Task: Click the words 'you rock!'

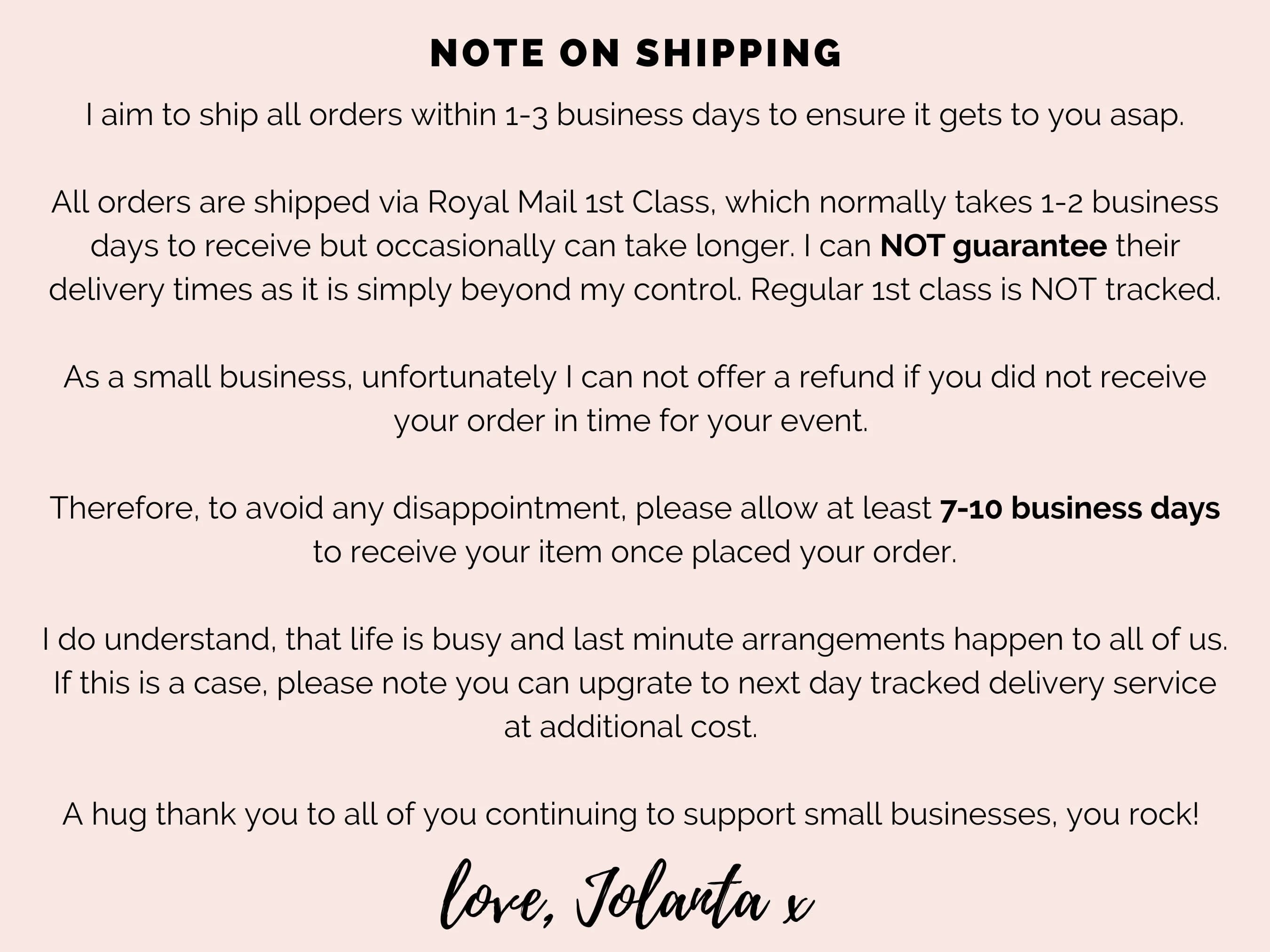Action: click(x=1132, y=814)
